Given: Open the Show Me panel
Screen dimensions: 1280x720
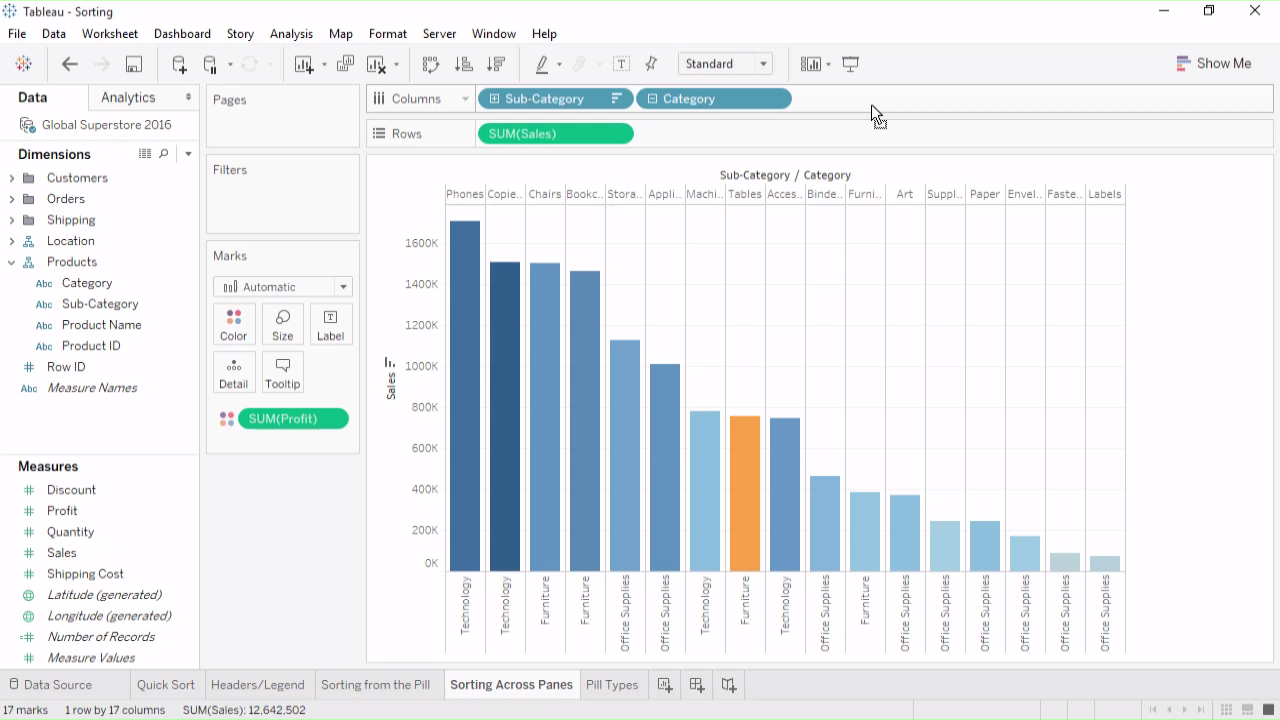Looking at the screenshot, I should pyautogui.click(x=1214, y=63).
